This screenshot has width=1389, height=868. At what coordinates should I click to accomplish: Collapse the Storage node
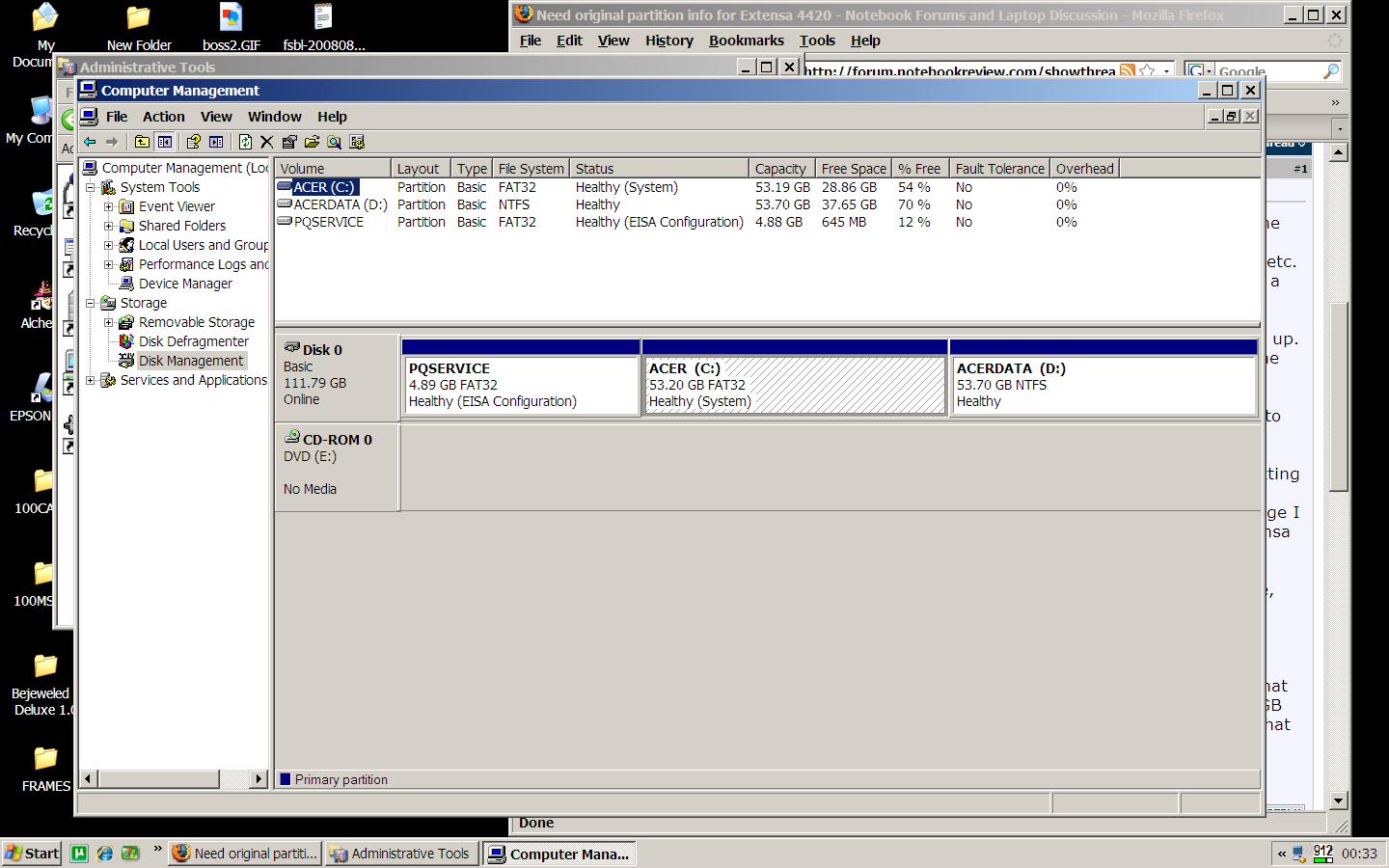pos(91,303)
